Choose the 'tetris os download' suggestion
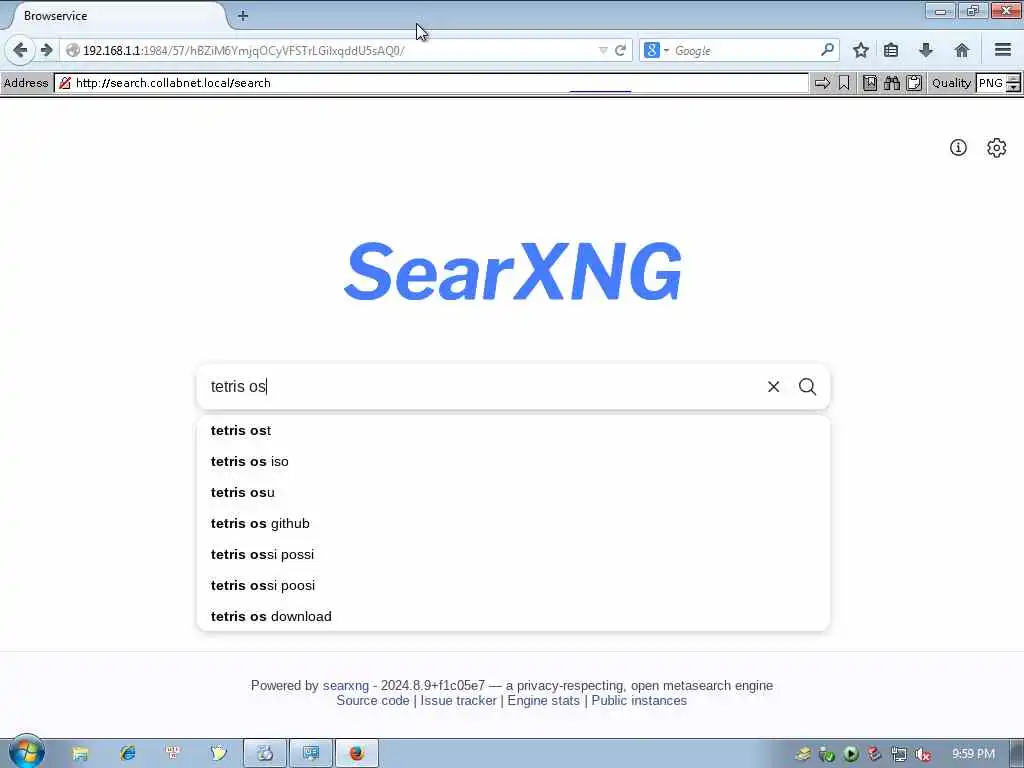 (x=513, y=616)
